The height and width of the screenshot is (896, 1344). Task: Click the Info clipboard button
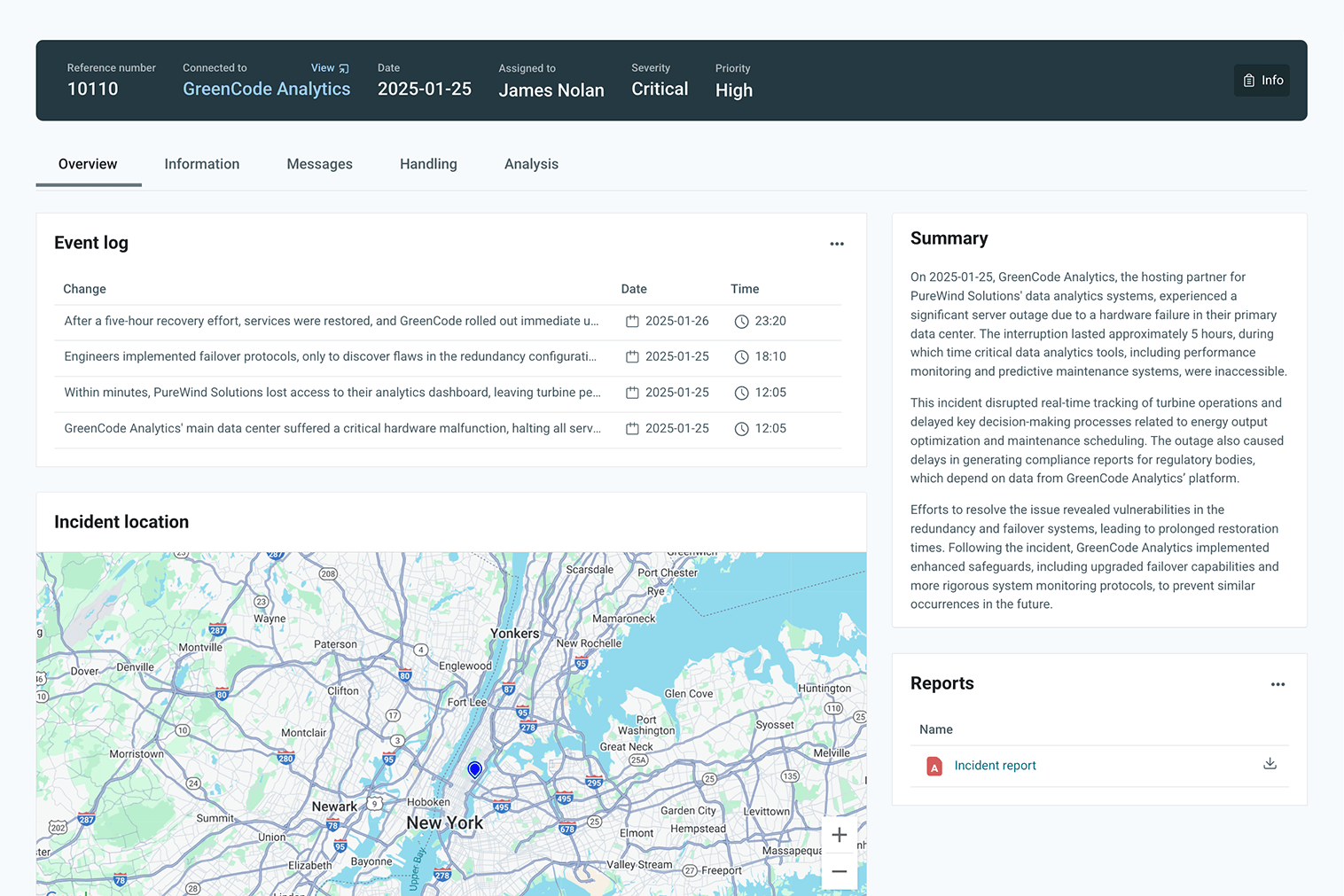pos(1262,81)
